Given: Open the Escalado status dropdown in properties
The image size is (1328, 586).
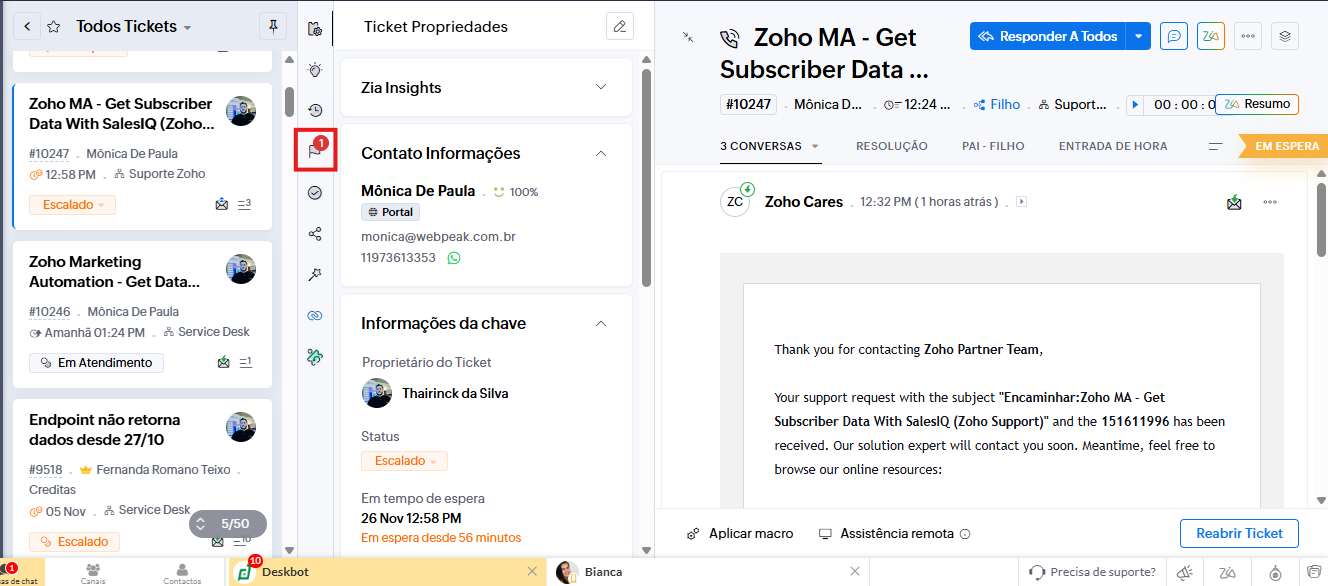Looking at the screenshot, I should (405, 461).
